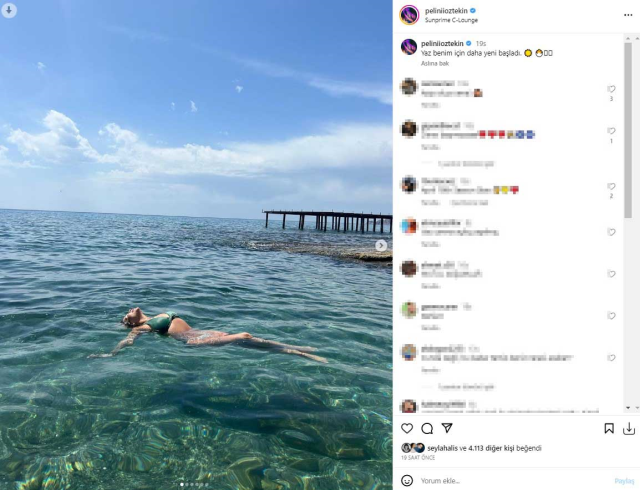Go to the next photo in the carousel

point(381,245)
